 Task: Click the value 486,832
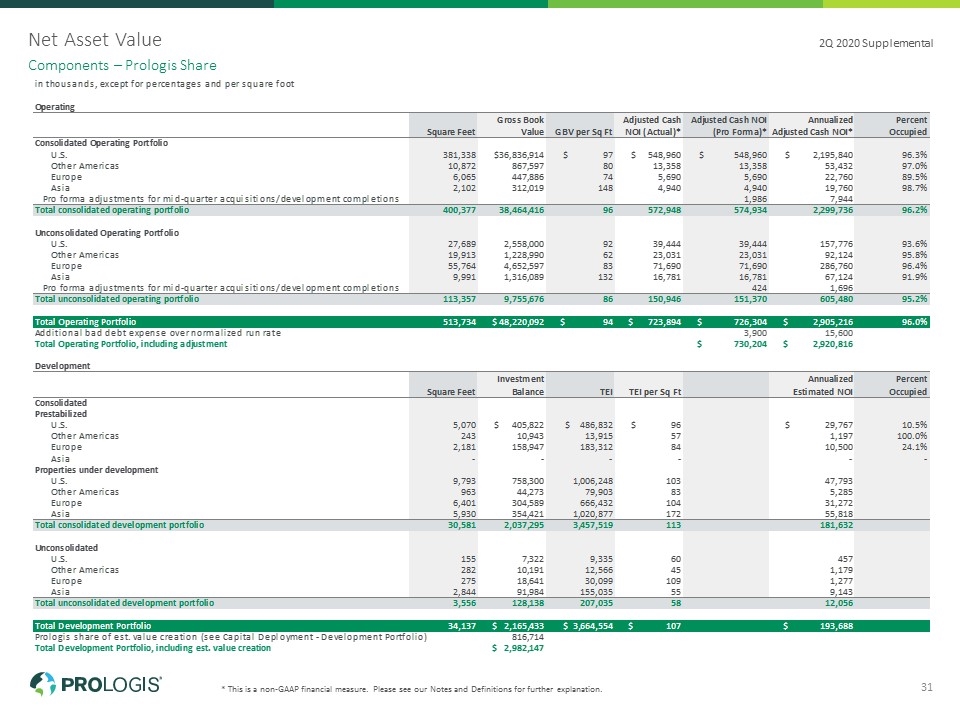click(x=596, y=426)
